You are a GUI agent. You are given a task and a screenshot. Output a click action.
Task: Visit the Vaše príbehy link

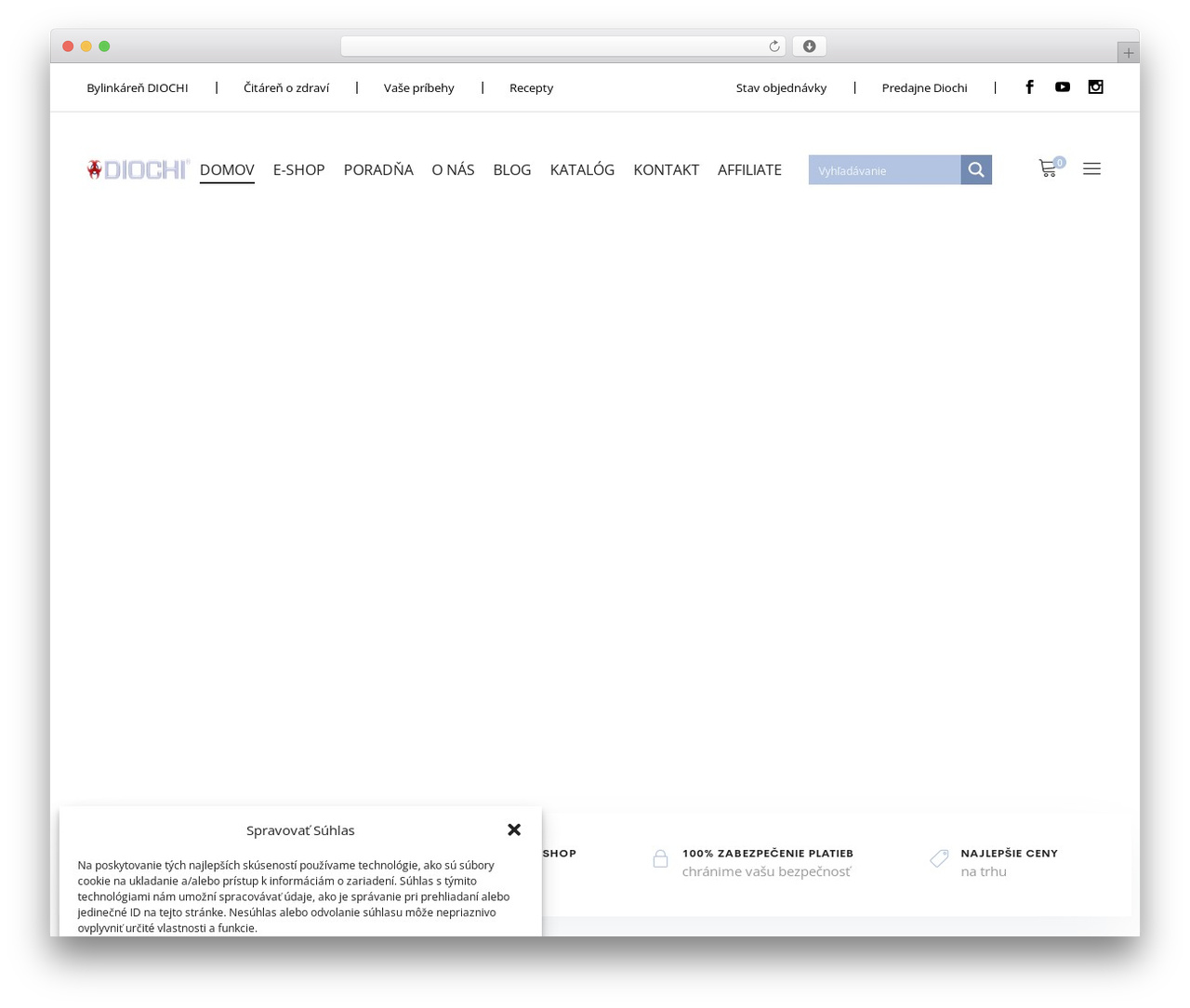click(419, 88)
